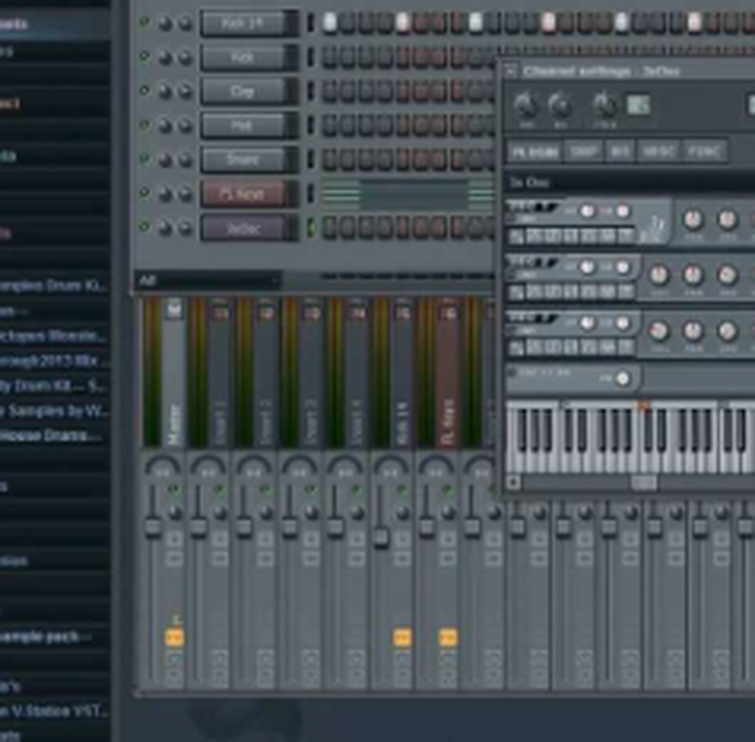Click the Snare channel volume knob

(x=185, y=160)
